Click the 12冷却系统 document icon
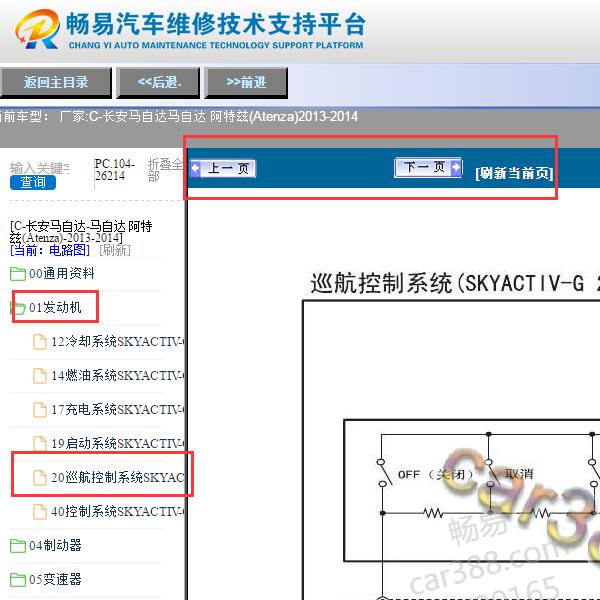The width and height of the screenshot is (600, 600). (40, 342)
